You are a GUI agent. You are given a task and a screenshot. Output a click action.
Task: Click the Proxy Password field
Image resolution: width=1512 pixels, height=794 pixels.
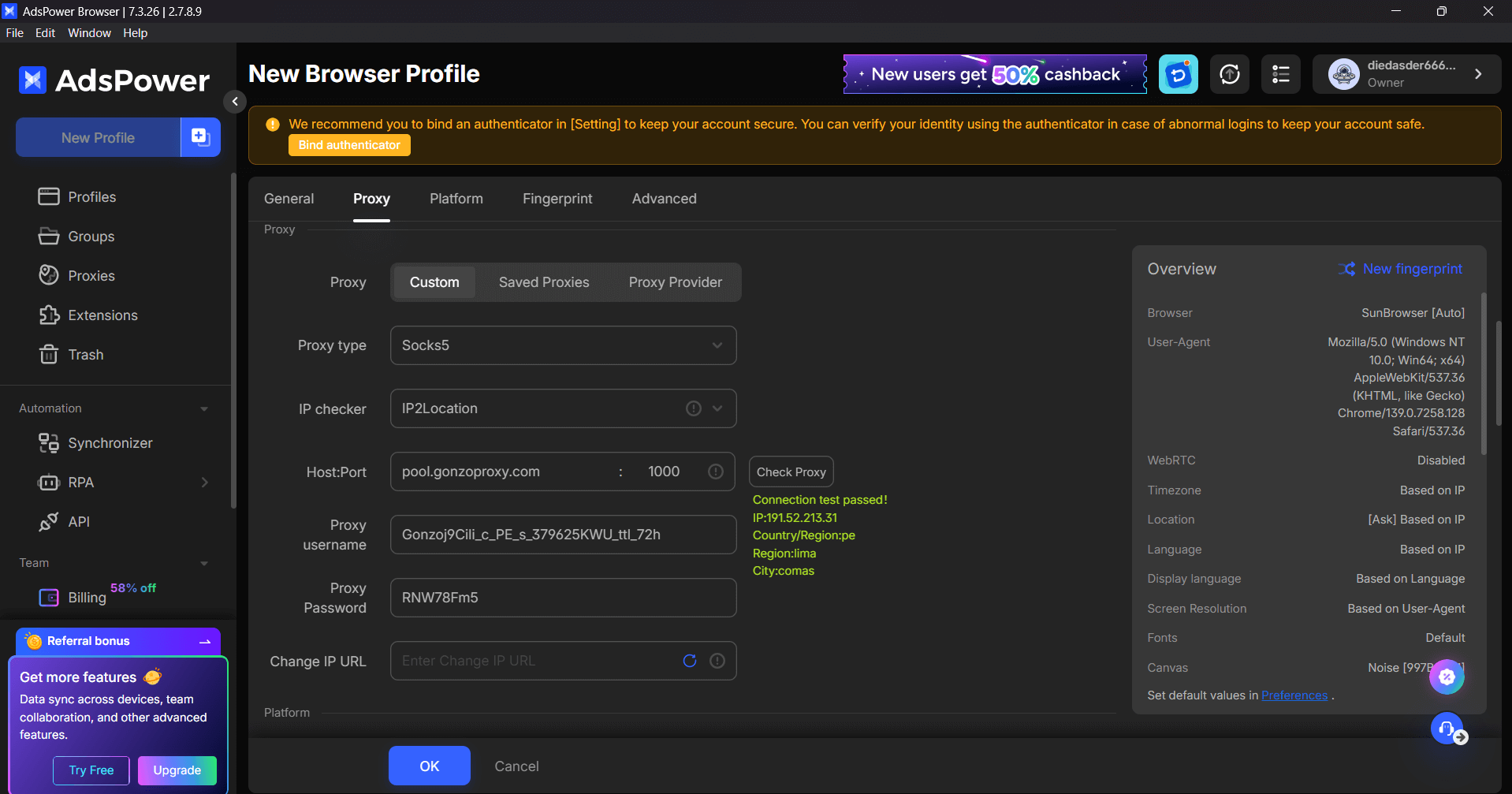coord(564,598)
